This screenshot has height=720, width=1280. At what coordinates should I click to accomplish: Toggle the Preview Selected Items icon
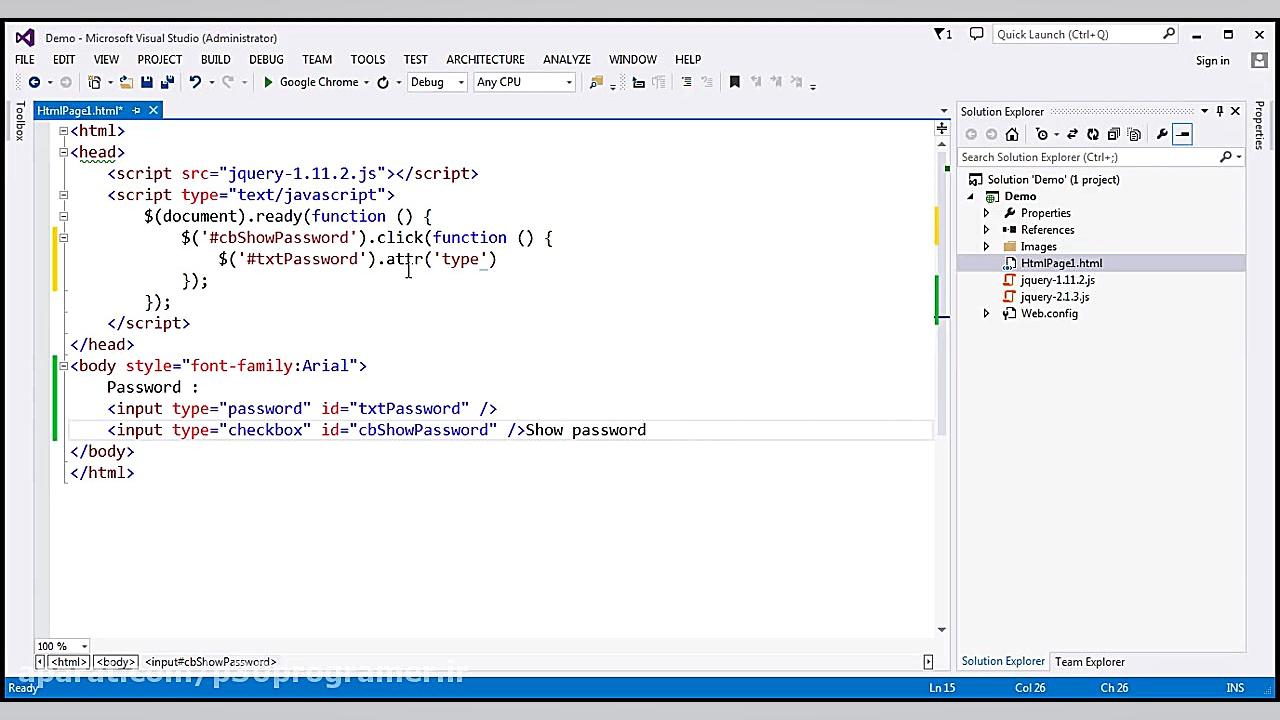[x=1183, y=134]
